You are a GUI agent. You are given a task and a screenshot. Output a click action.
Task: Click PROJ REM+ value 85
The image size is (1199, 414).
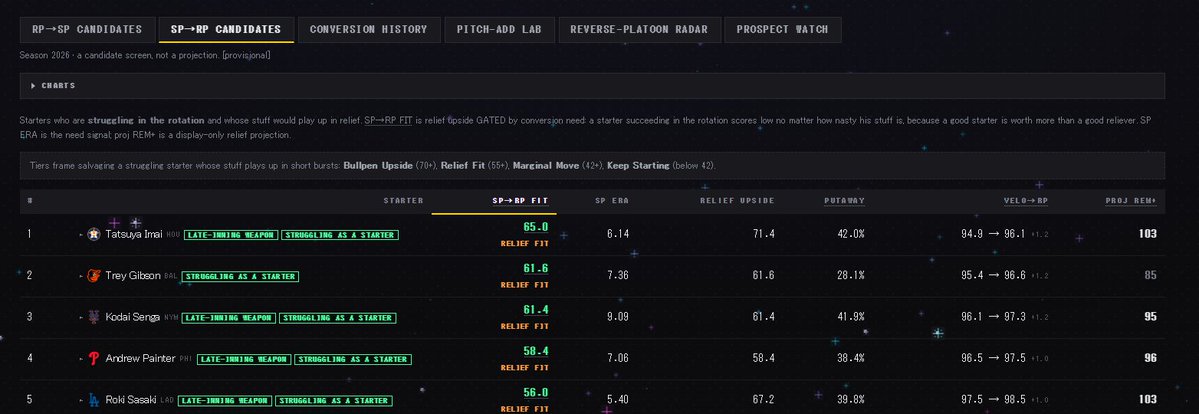coord(1150,275)
